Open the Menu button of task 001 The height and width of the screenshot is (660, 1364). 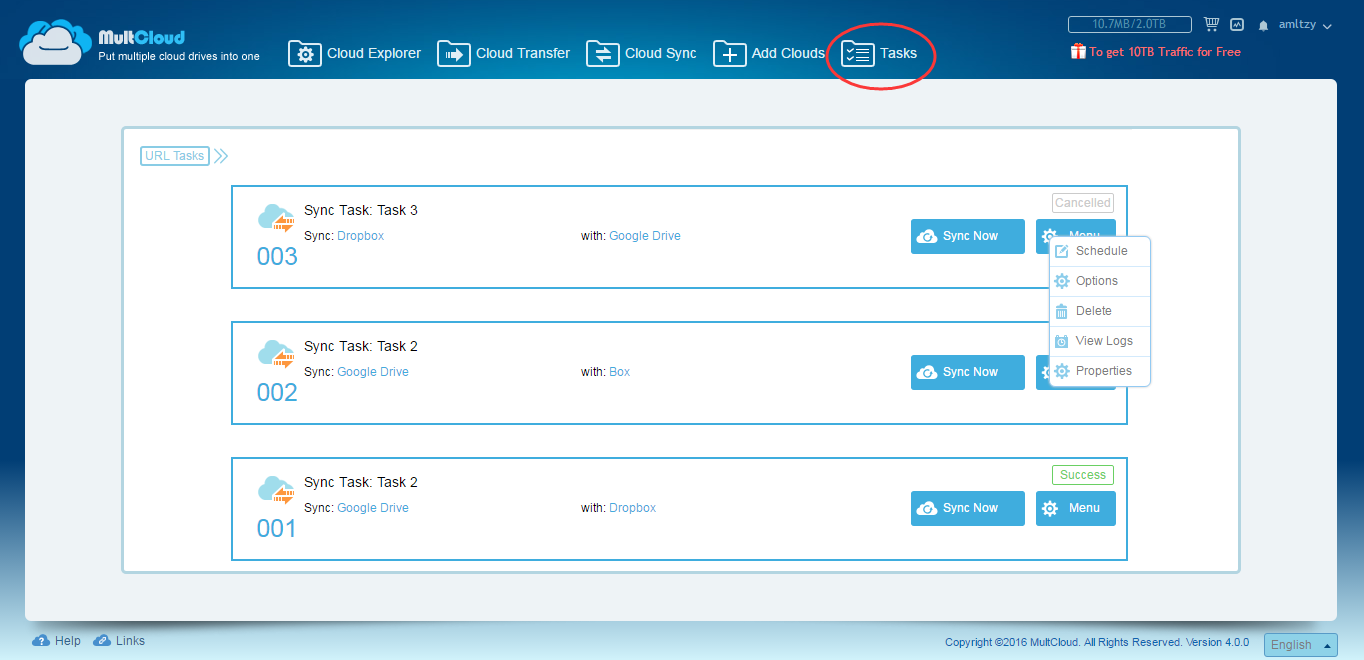1076,508
